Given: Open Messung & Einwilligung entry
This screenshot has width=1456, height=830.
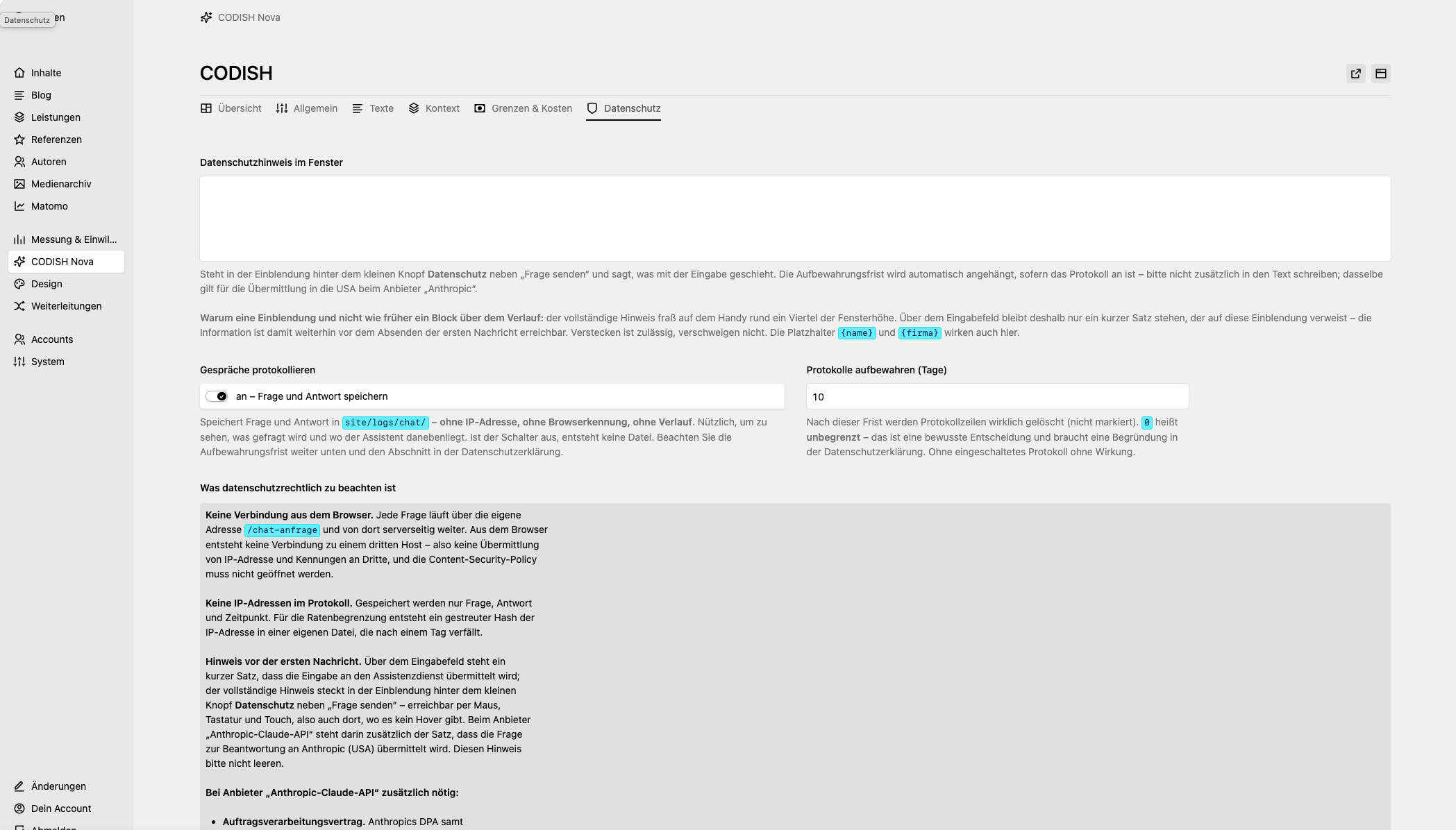Looking at the screenshot, I should (66, 239).
